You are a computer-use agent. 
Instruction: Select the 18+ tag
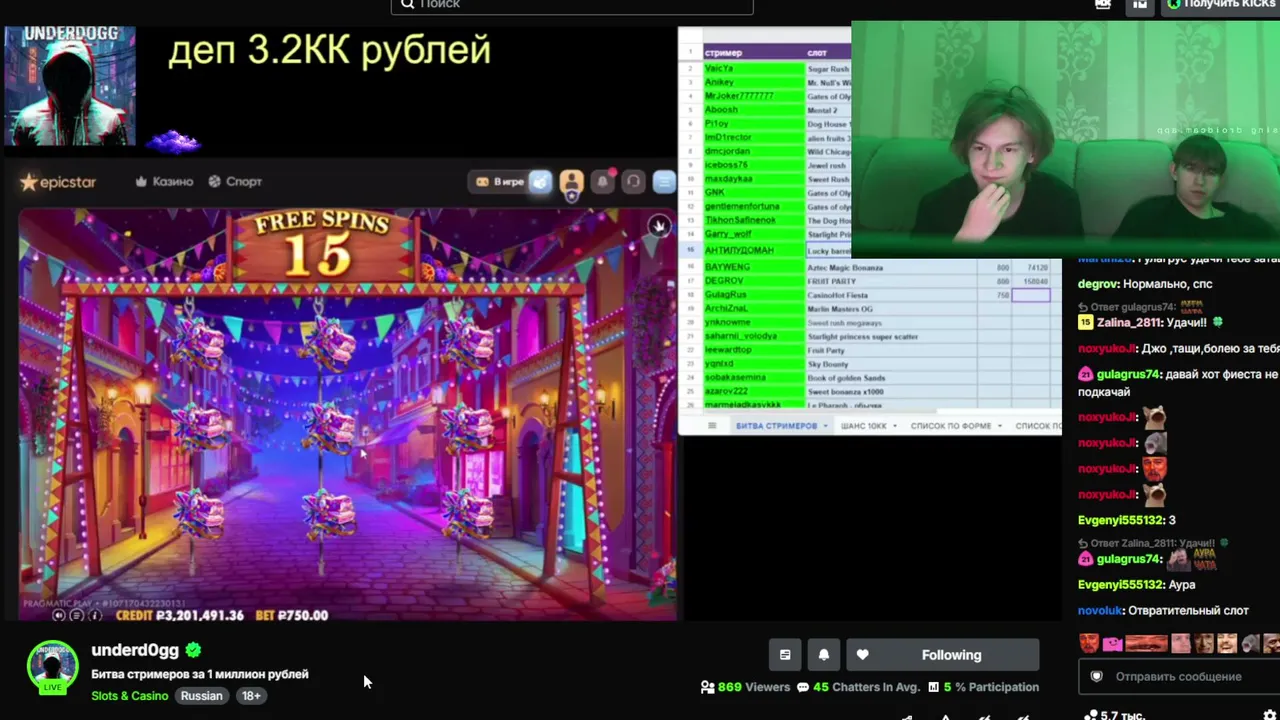251,696
